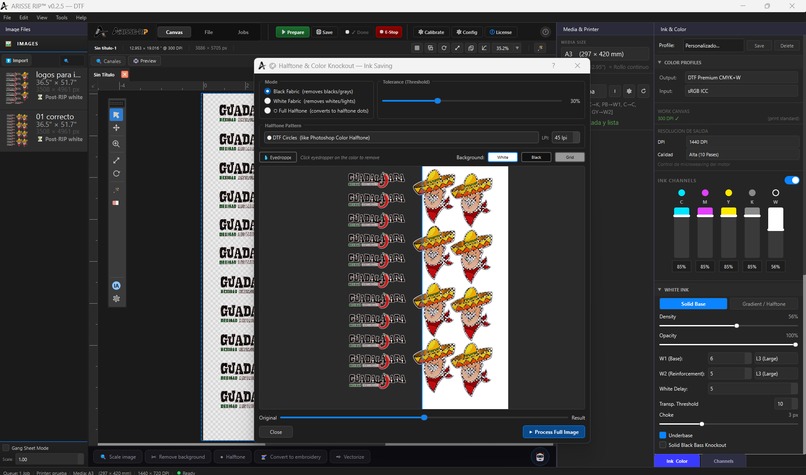Select the '01 correcto' image thumbnail

pyautogui.click(x=17, y=130)
